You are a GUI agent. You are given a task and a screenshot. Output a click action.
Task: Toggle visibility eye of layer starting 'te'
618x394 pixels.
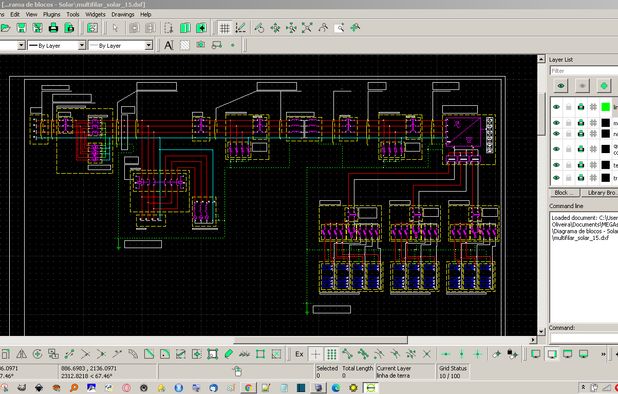[x=557, y=165]
